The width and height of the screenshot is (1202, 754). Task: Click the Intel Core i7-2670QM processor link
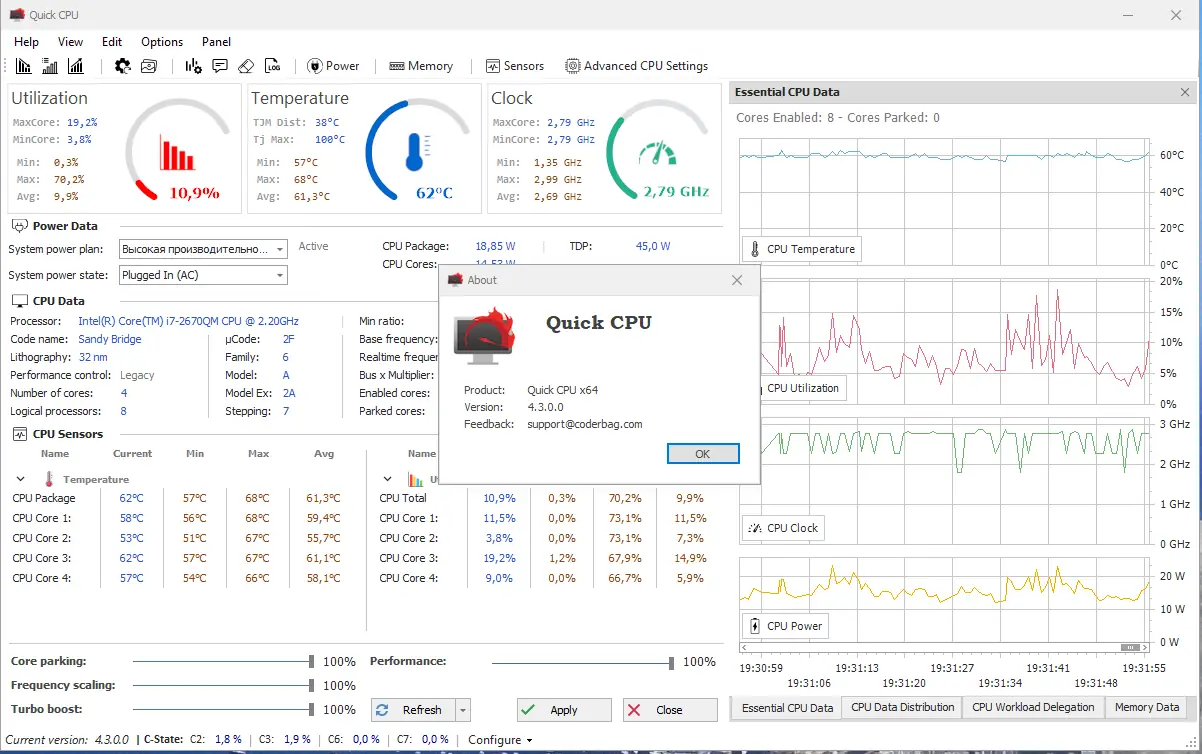188,321
